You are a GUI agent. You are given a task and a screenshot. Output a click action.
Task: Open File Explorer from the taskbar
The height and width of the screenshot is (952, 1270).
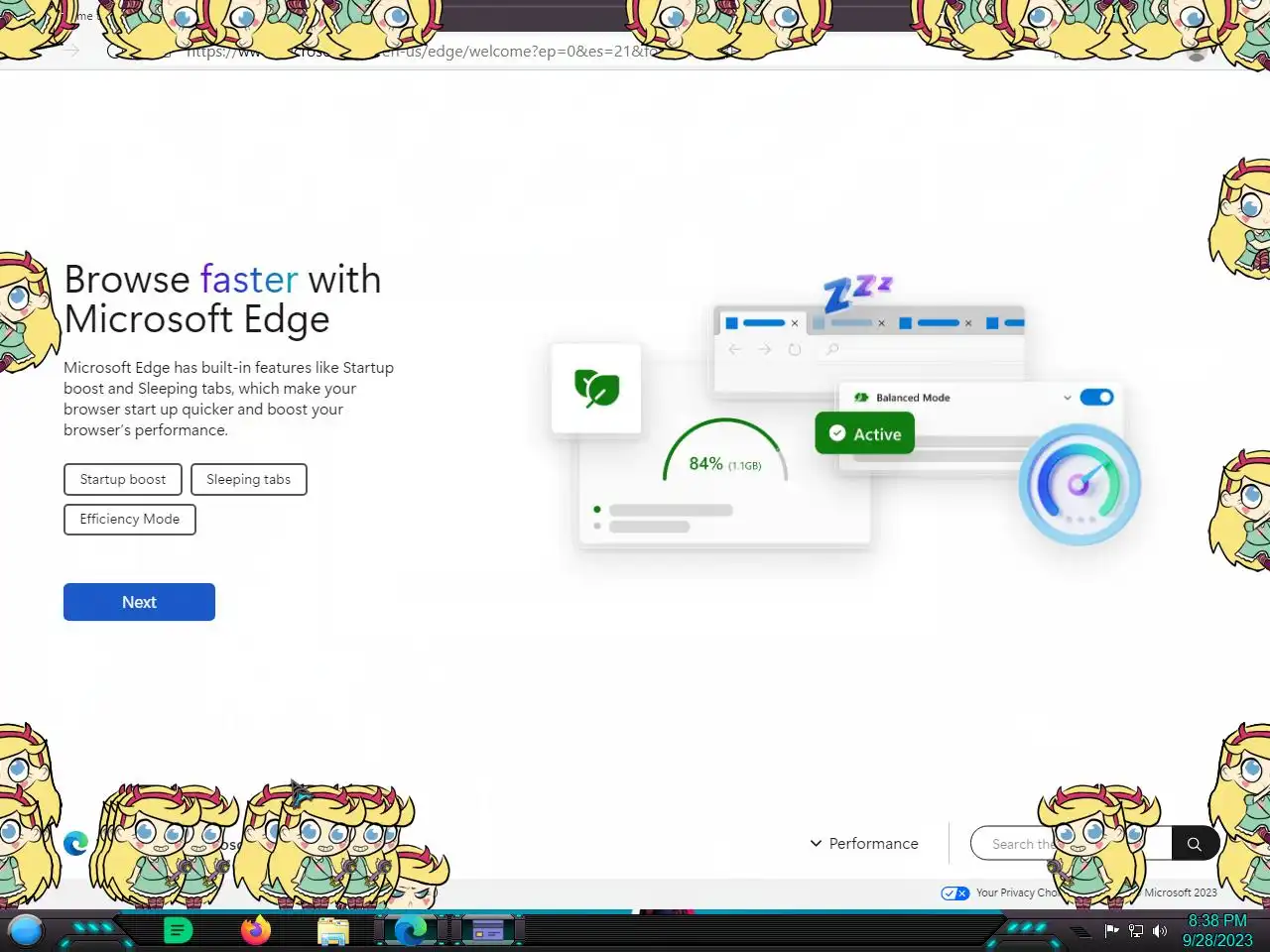point(333,931)
